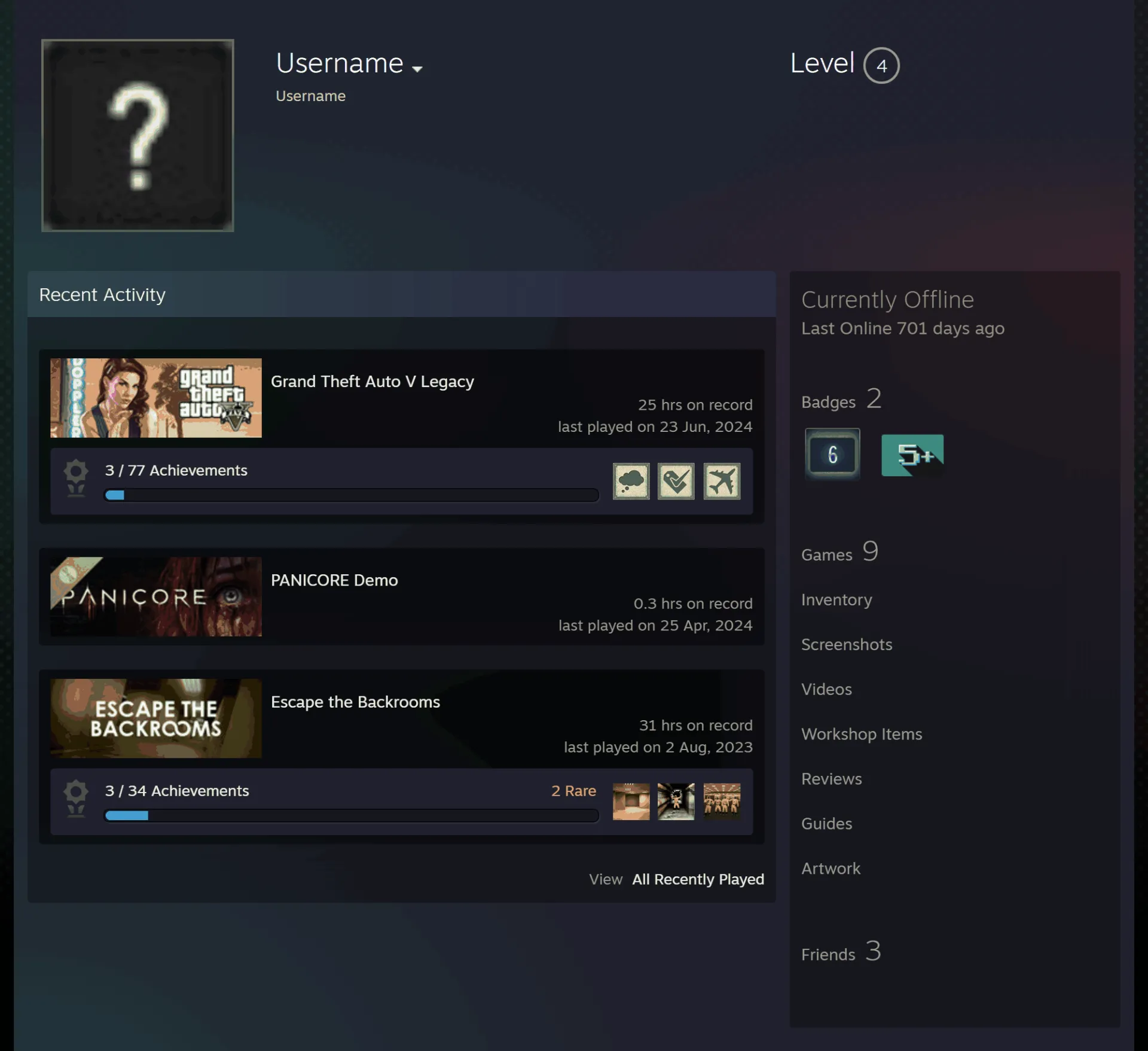This screenshot has width=1148, height=1051.
Task: Open the Grand Theft Auto V game thumbnail
Action: 156,398
